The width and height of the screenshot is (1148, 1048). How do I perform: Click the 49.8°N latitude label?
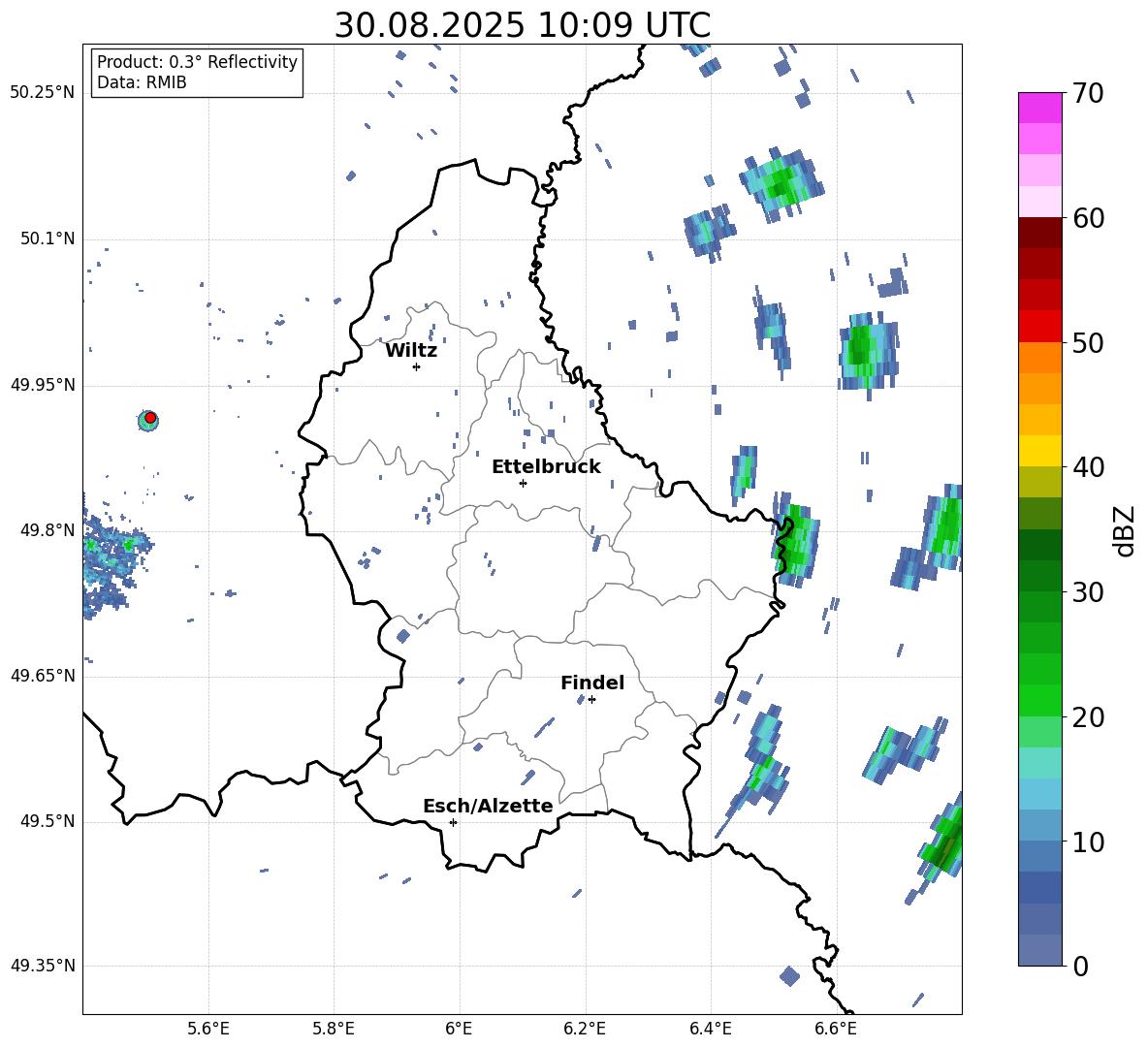click(x=48, y=530)
